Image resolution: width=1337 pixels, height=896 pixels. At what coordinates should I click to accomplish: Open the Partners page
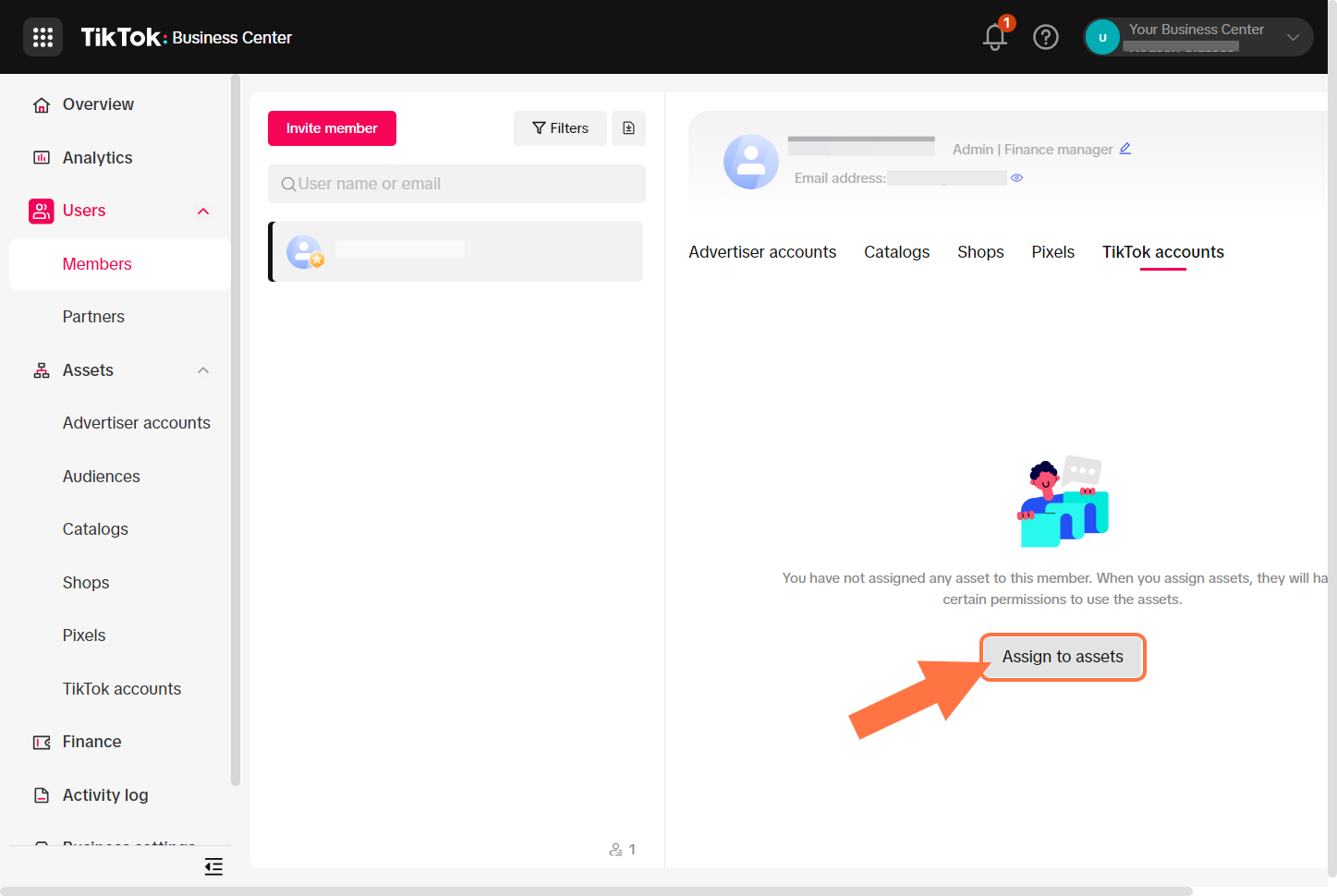(93, 316)
